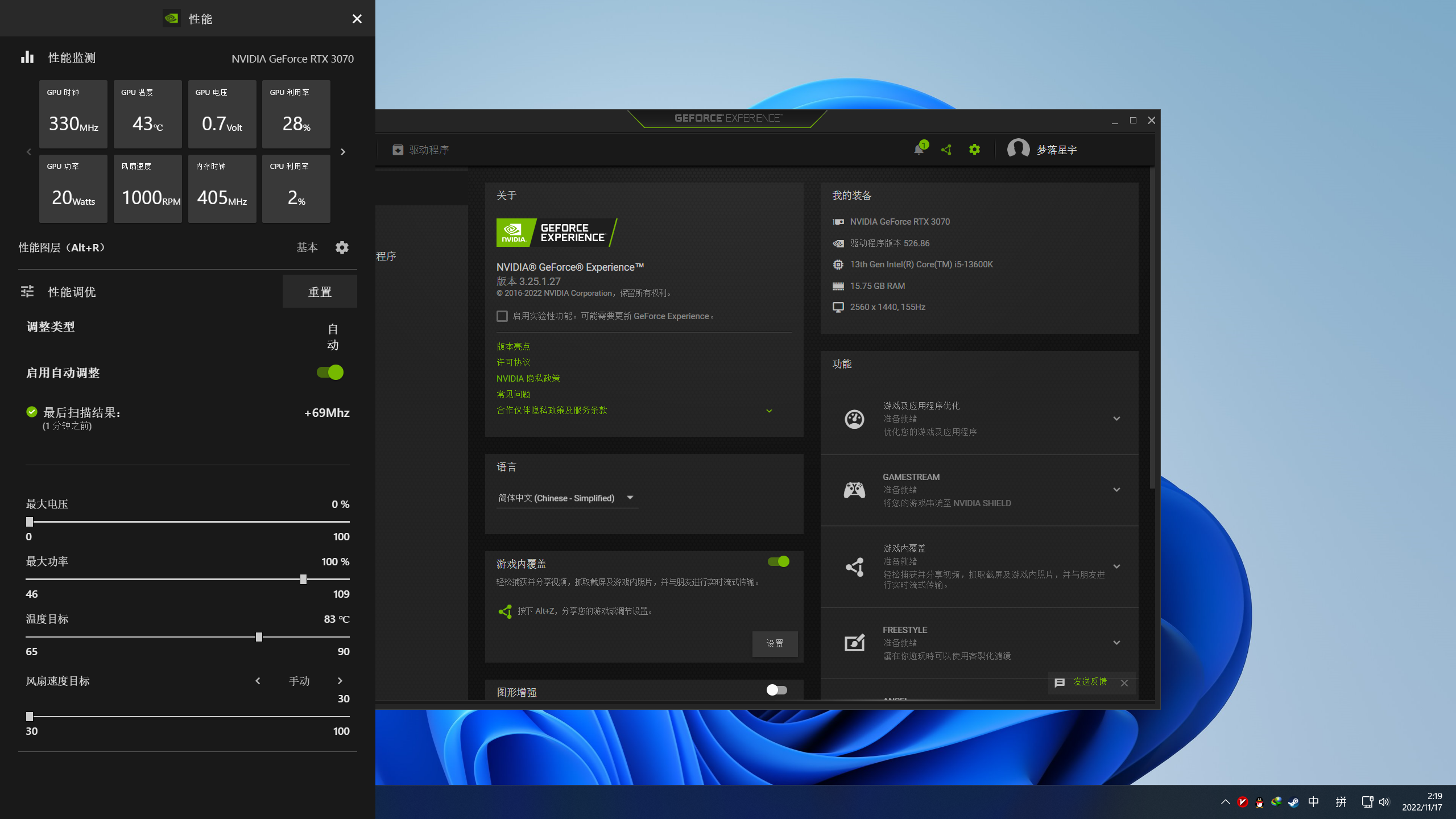Show next monitoring stats page arrow
The width and height of the screenshot is (1456, 819).
[x=342, y=152]
